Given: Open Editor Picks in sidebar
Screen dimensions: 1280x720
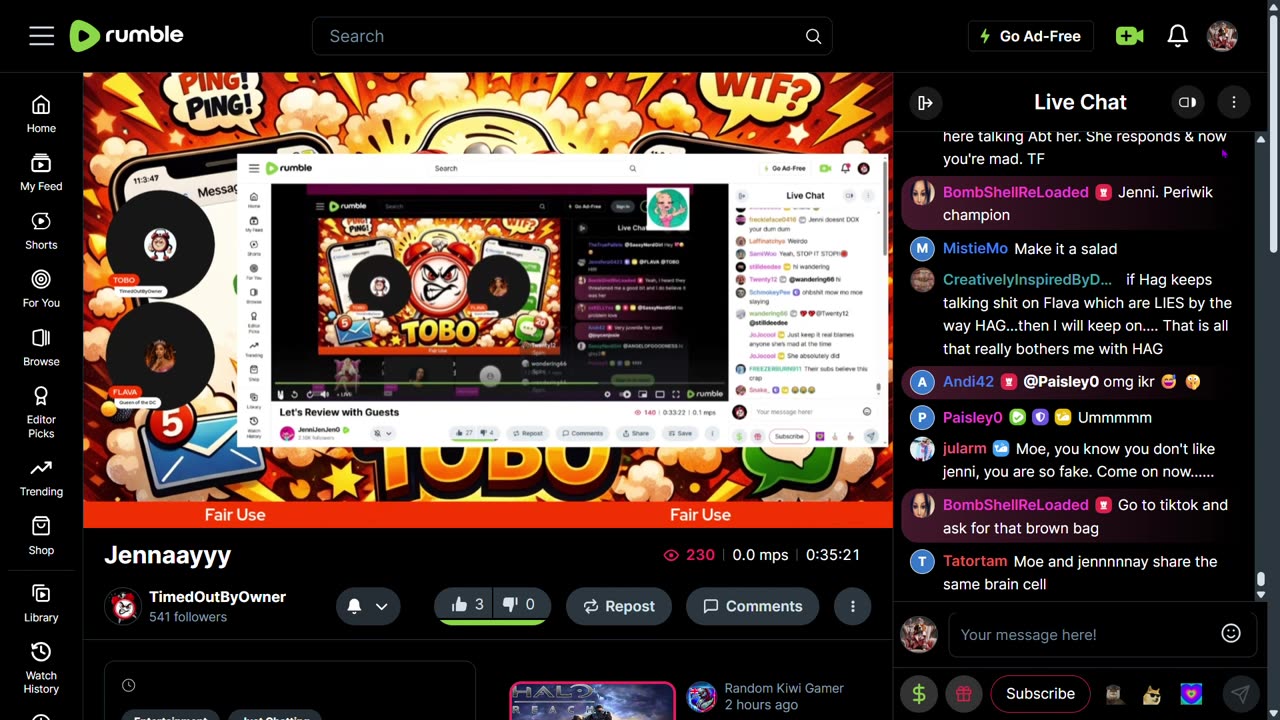Looking at the screenshot, I should click(41, 413).
